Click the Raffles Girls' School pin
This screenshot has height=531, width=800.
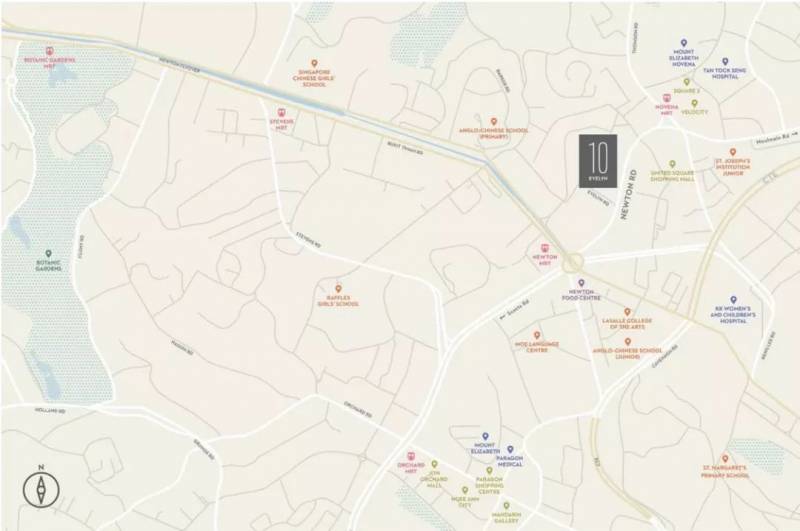tap(338, 289)
